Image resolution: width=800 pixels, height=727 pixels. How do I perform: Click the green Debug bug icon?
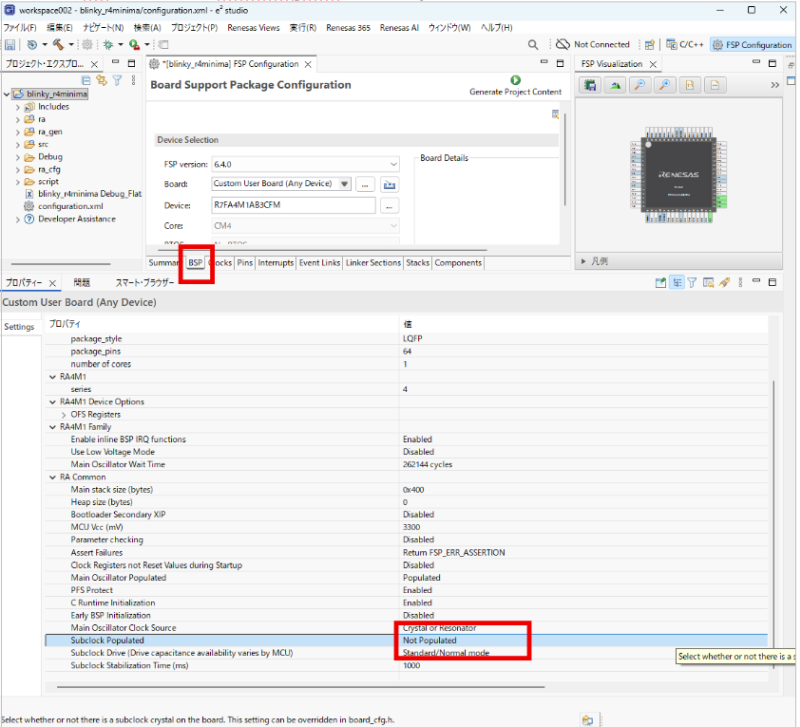click(x=108, y=45)
